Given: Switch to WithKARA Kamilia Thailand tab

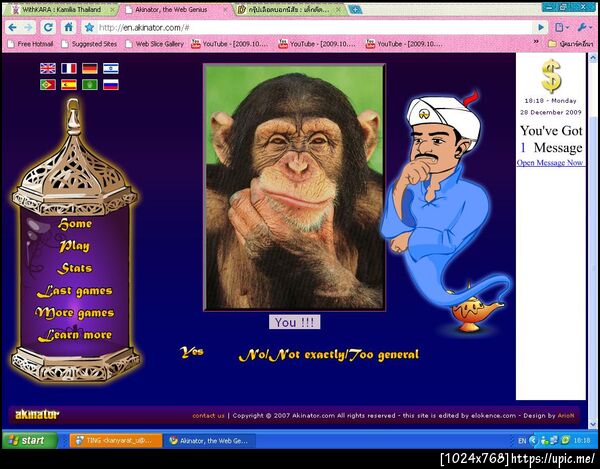Looking at the screenshot, I should coord(61,10).
